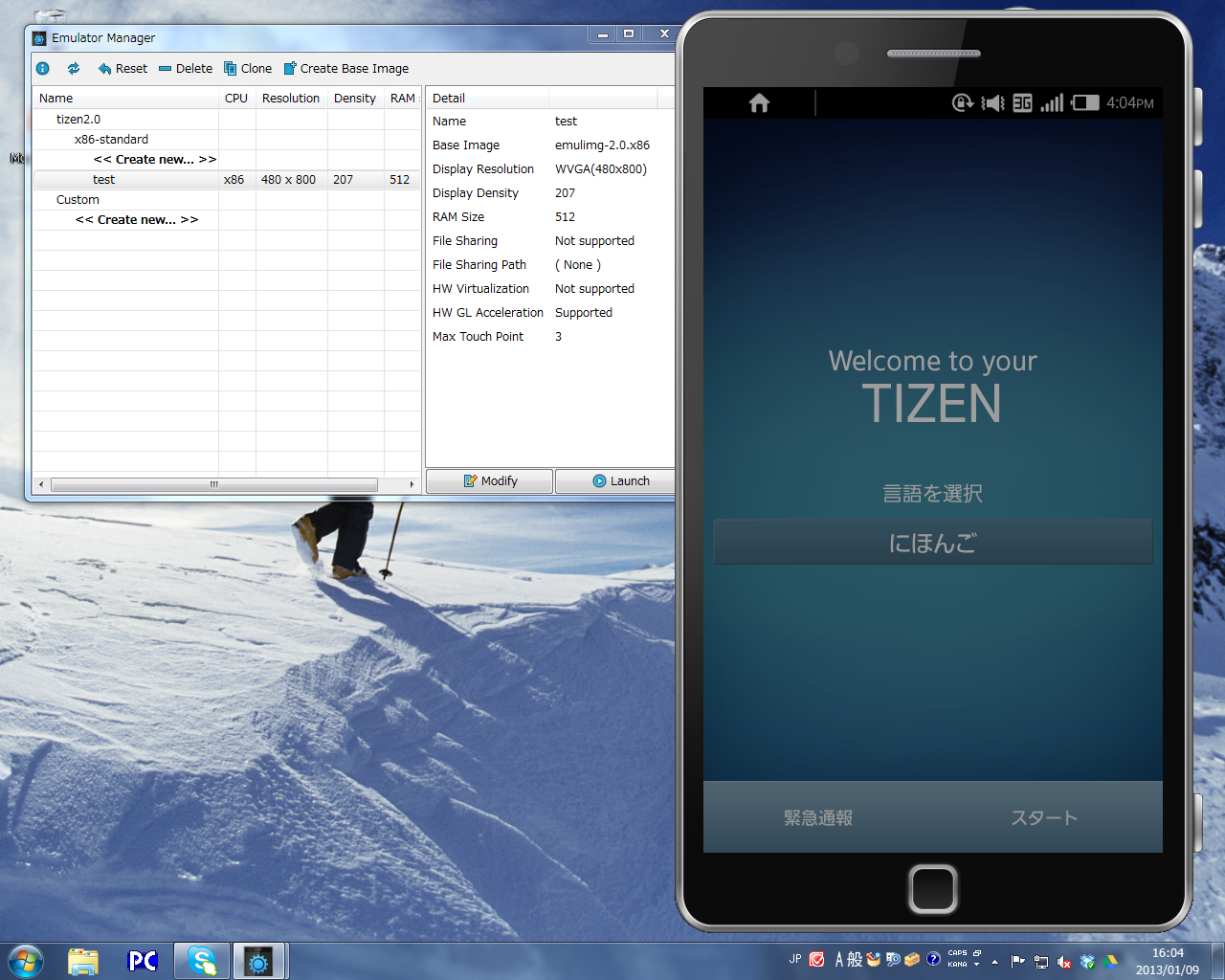Click the WVGA(480x800) resolution value
The height and width of the screenshot is (980, 1225).
pos(601,168)
